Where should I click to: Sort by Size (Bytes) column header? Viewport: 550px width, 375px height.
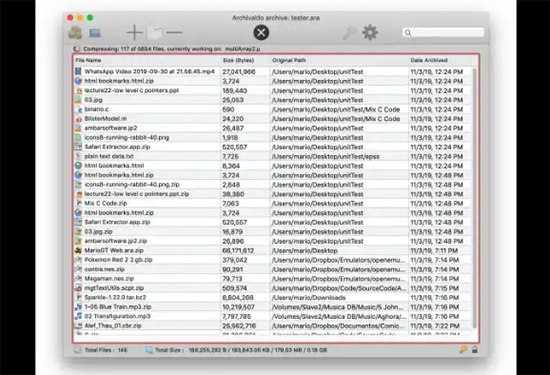(238, 60)
